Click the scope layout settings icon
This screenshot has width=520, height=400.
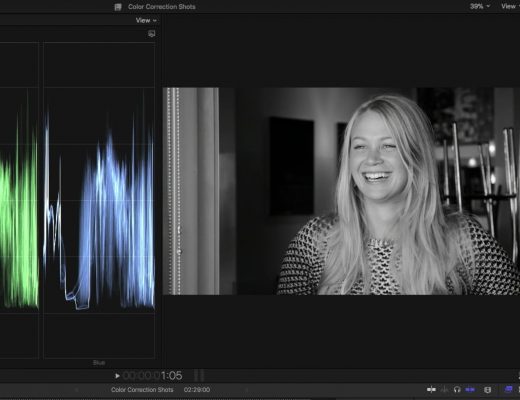[x=152, y=33]
